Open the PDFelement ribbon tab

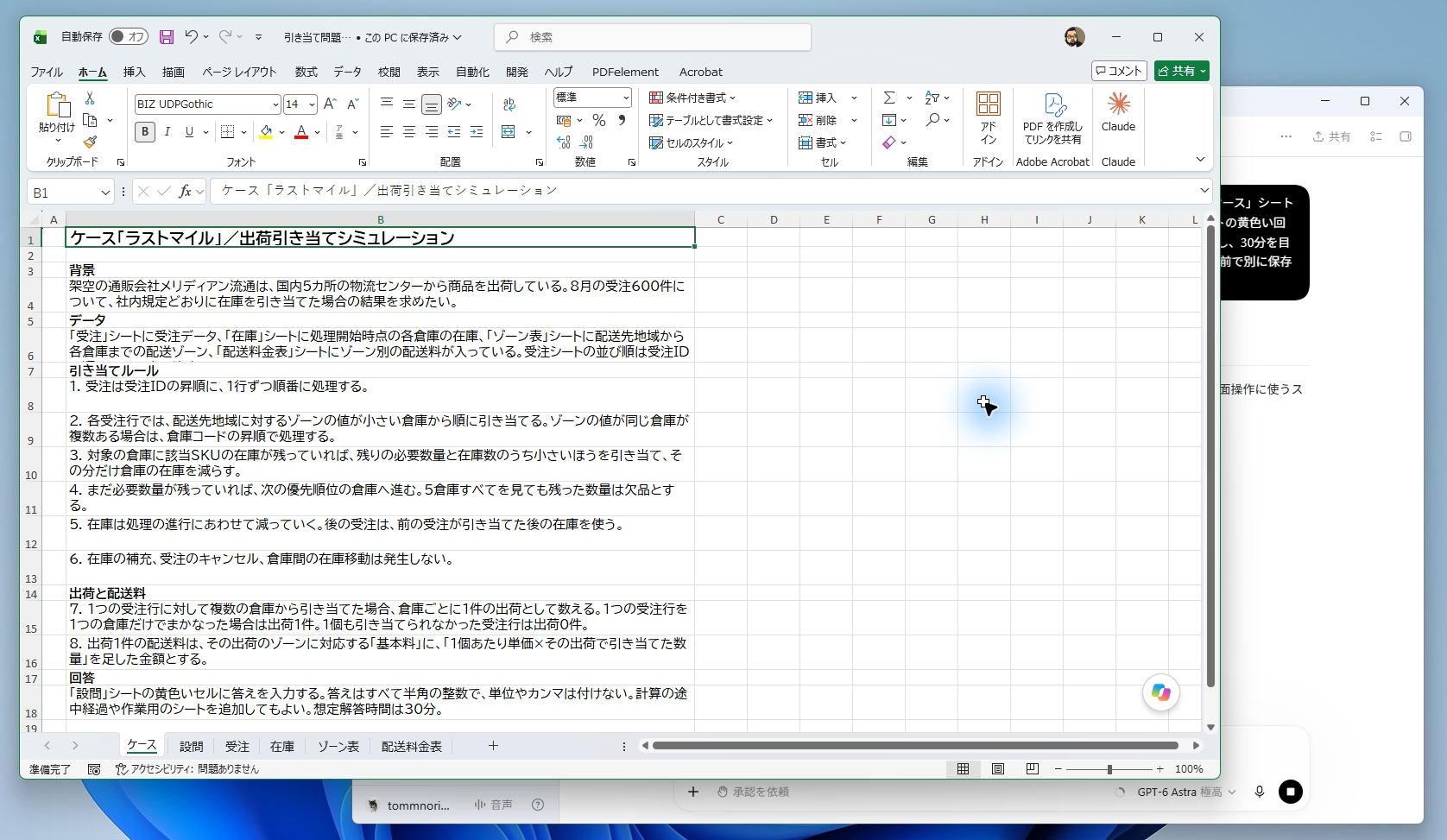click(x=625, y=72)
